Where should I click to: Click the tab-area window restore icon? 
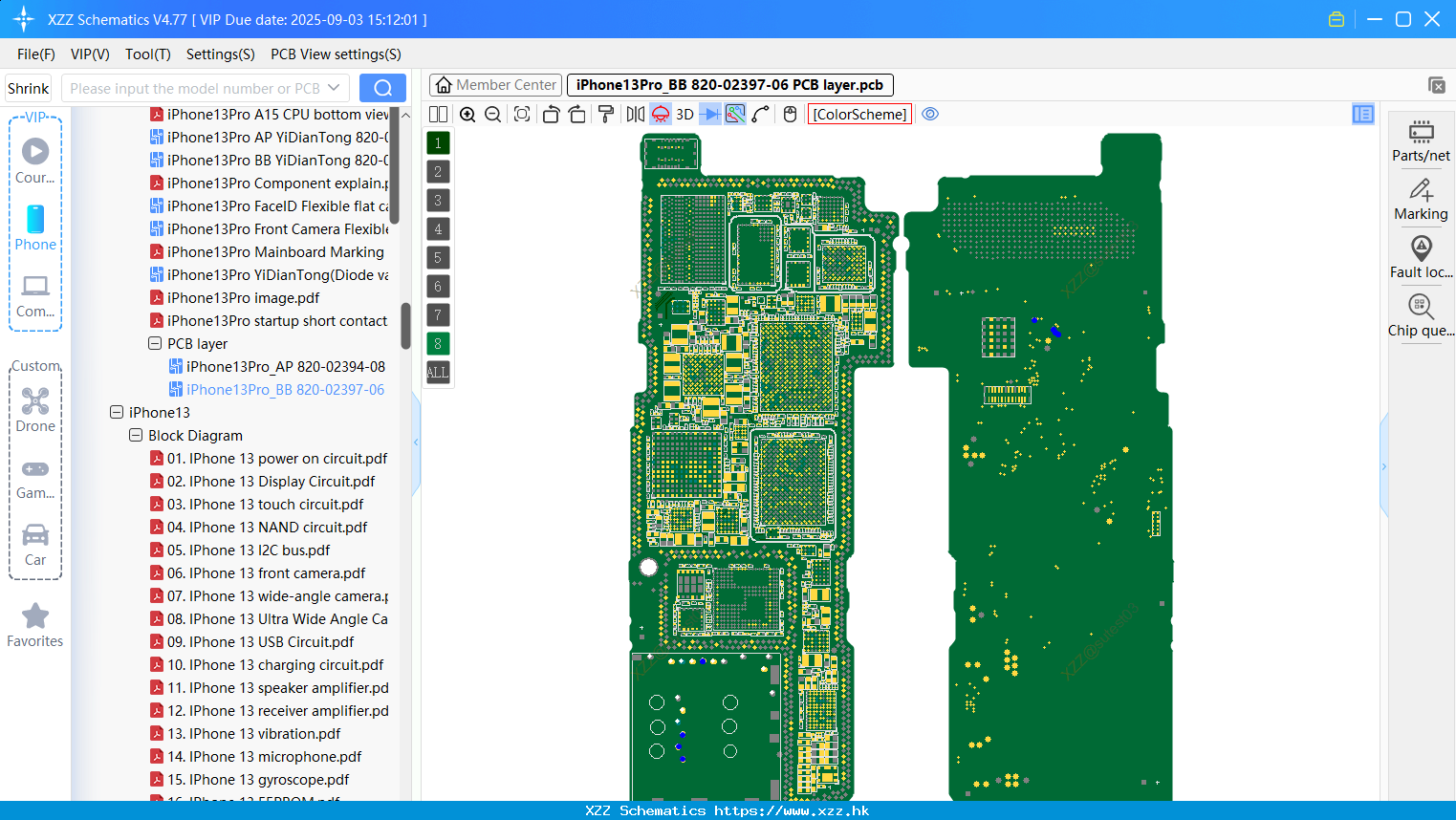coord(1437,85)
